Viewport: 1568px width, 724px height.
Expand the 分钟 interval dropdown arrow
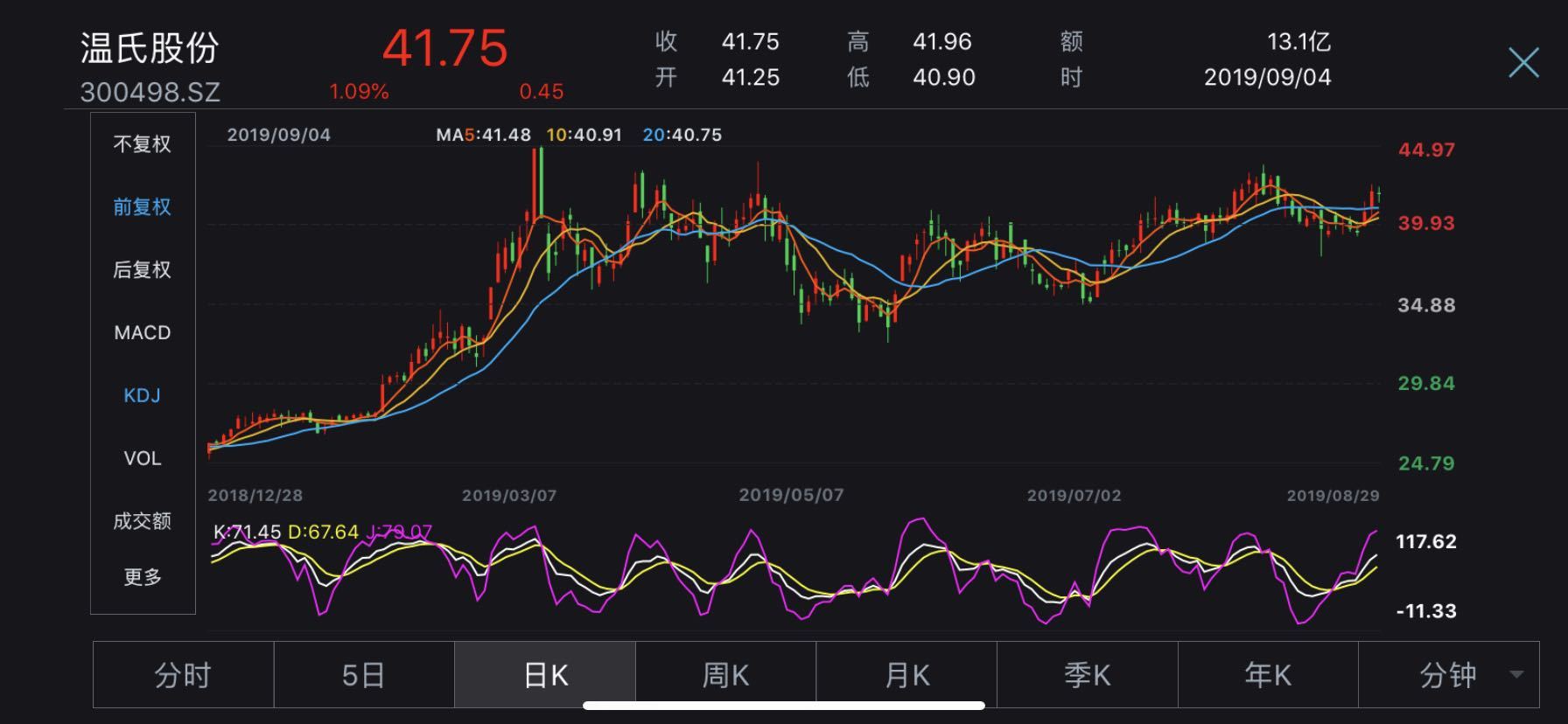(x=1516, y=674)
